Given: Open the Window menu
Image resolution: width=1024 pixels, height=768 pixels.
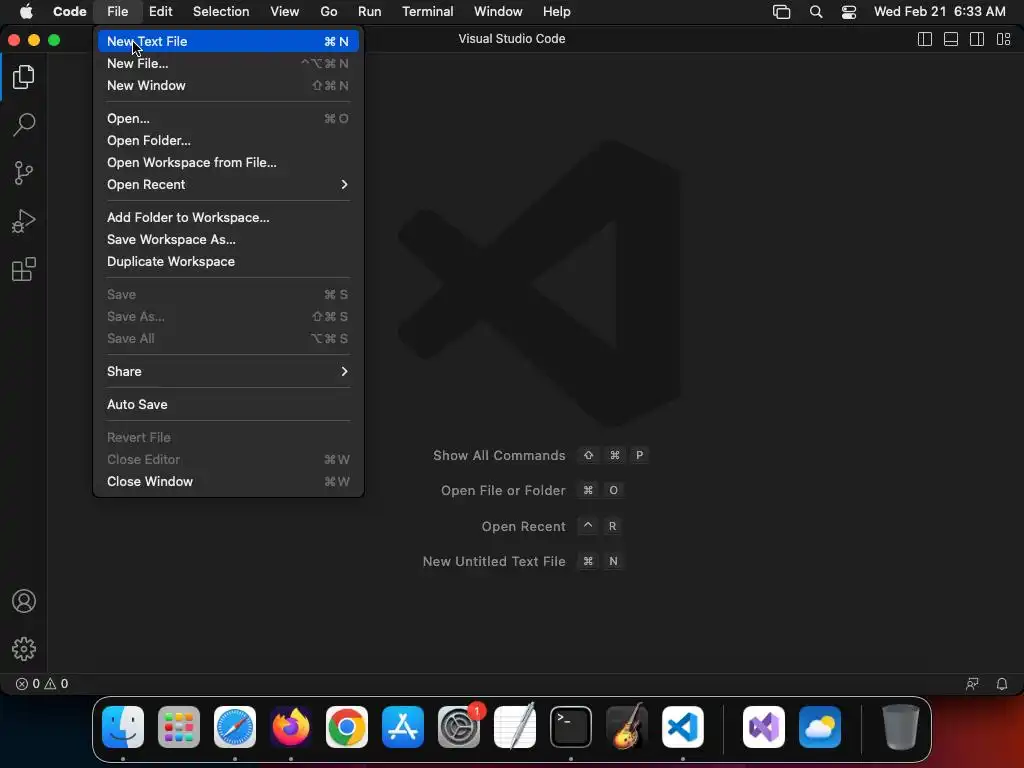Looking at the screenshot, I should pyautogui.click(x=498, y=12).
